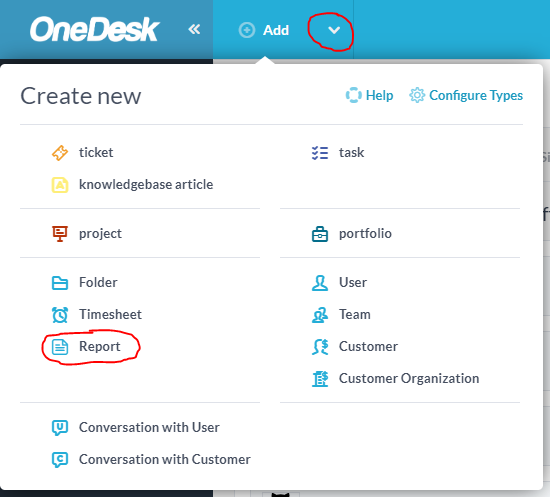Click the Conversation with Customer bubble icon

(x=60, y=460)
